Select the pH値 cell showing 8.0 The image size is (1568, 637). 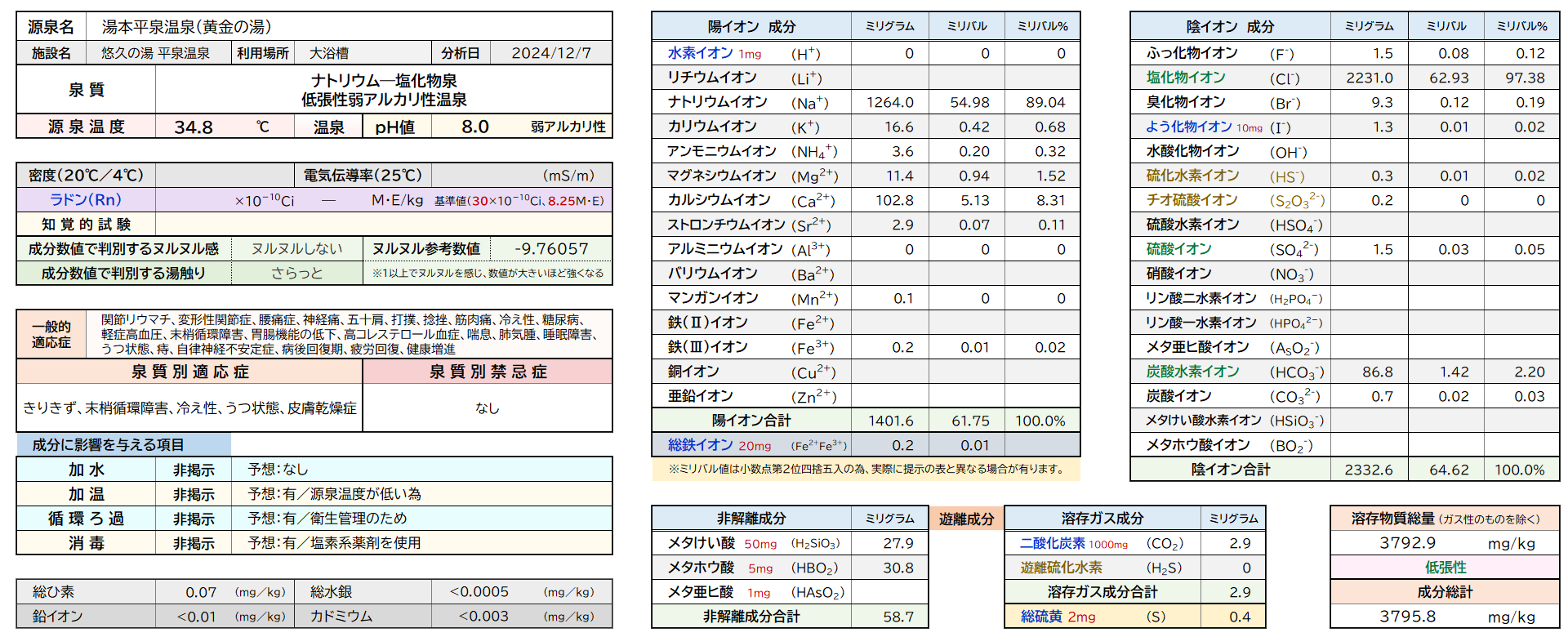point(474,127)
